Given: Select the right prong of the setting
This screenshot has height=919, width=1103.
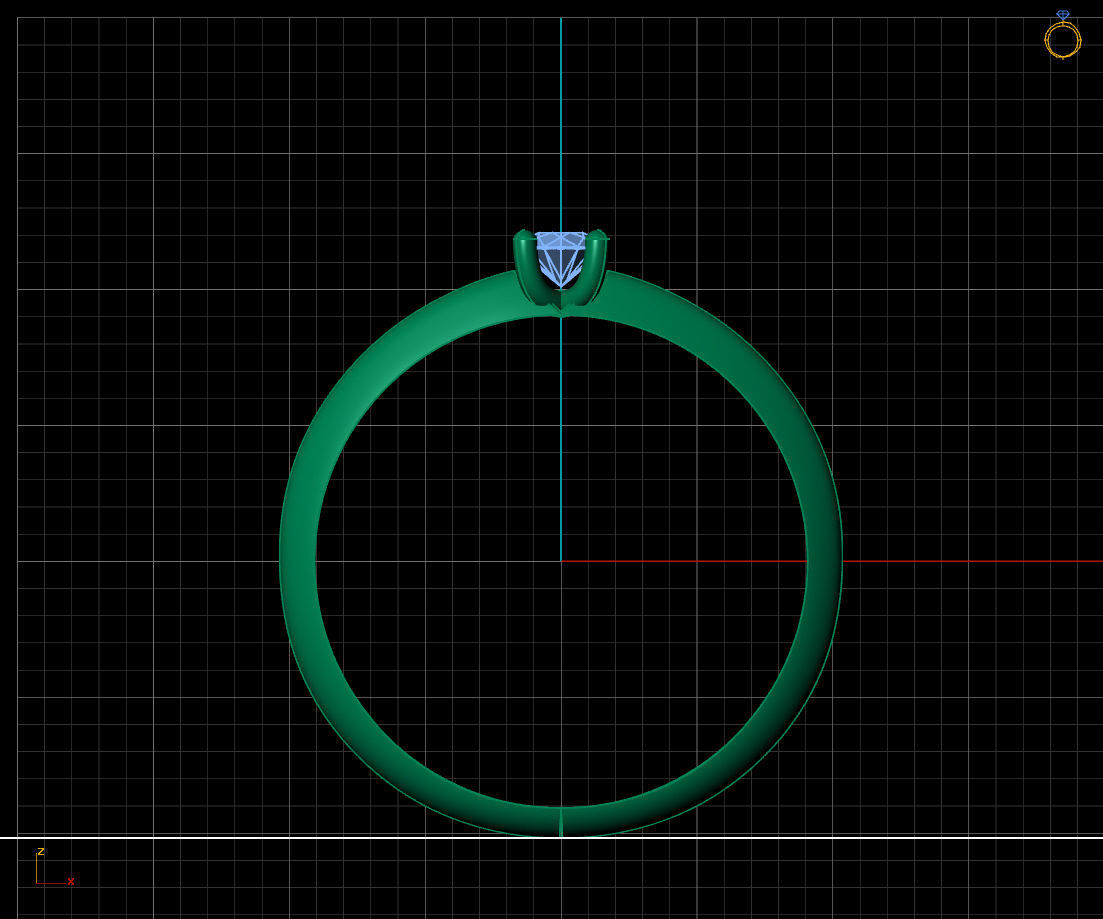Looking at the screenshot, I should 595,267.
